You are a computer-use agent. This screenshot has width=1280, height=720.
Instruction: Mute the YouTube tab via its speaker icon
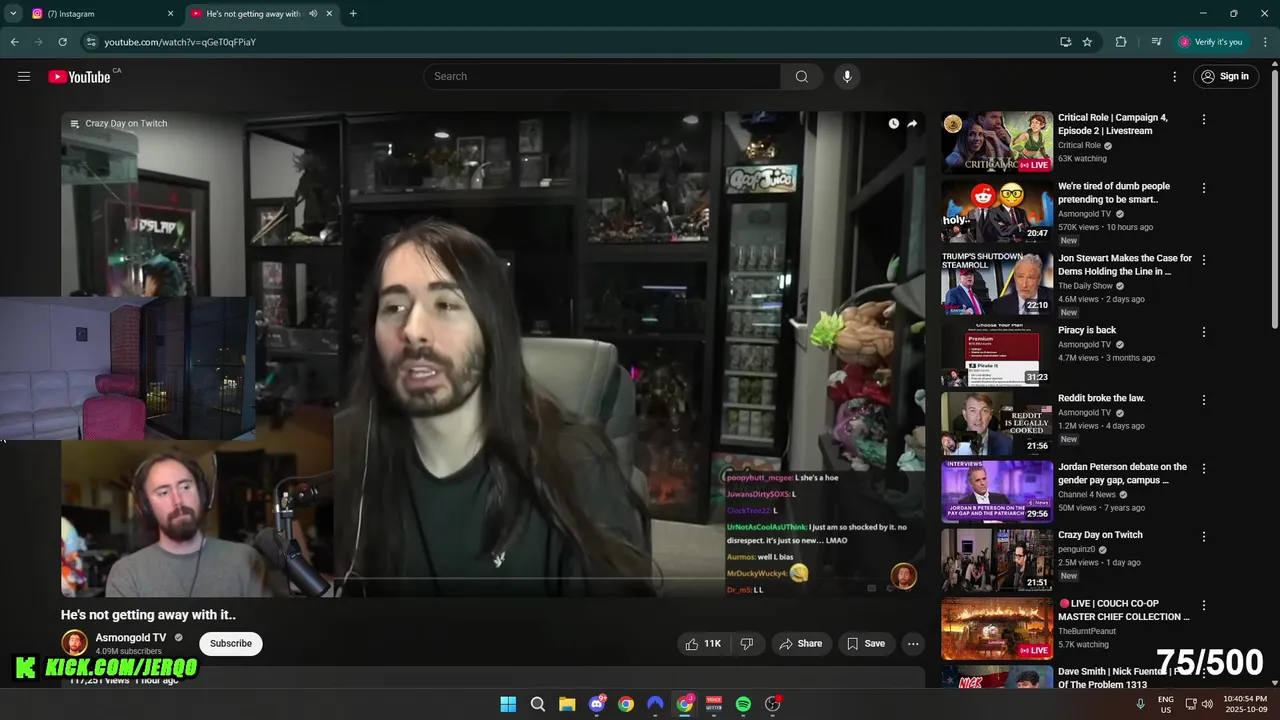313,14
